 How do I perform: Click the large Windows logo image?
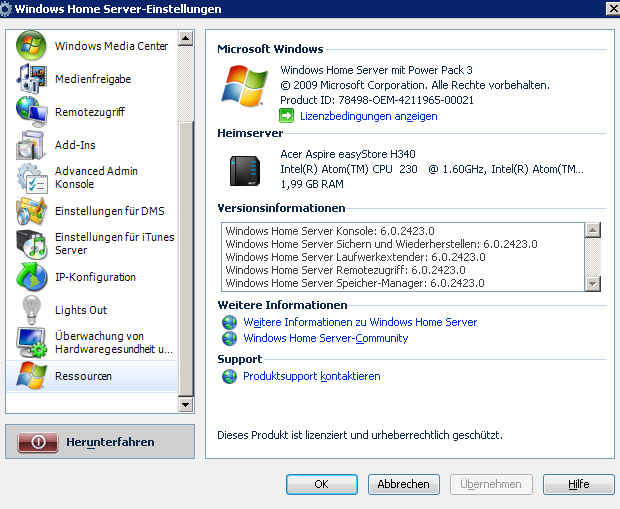[x=244, y=86]
